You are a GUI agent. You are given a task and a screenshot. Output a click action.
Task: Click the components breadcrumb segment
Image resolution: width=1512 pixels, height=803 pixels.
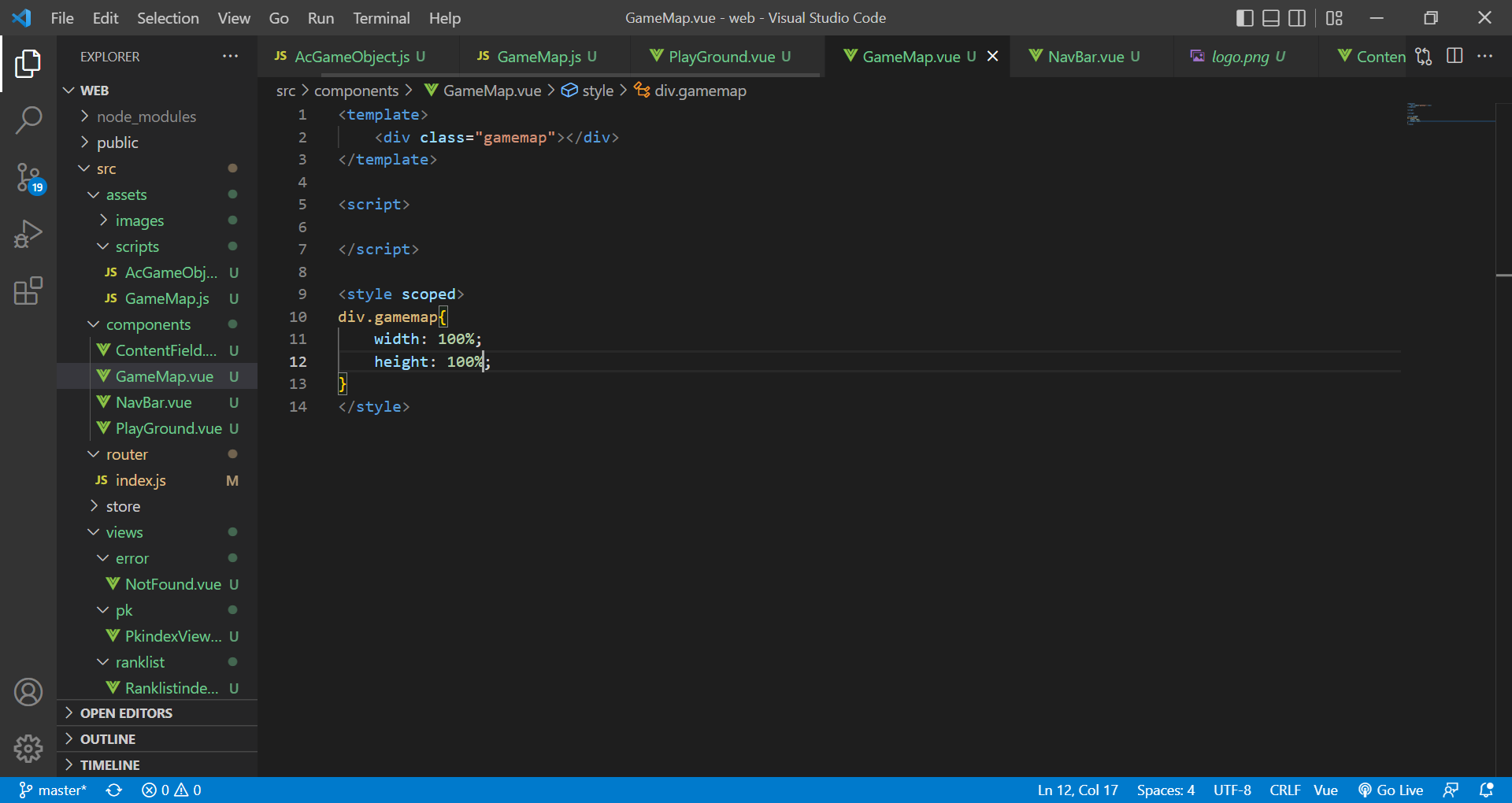tap(356, 91)
